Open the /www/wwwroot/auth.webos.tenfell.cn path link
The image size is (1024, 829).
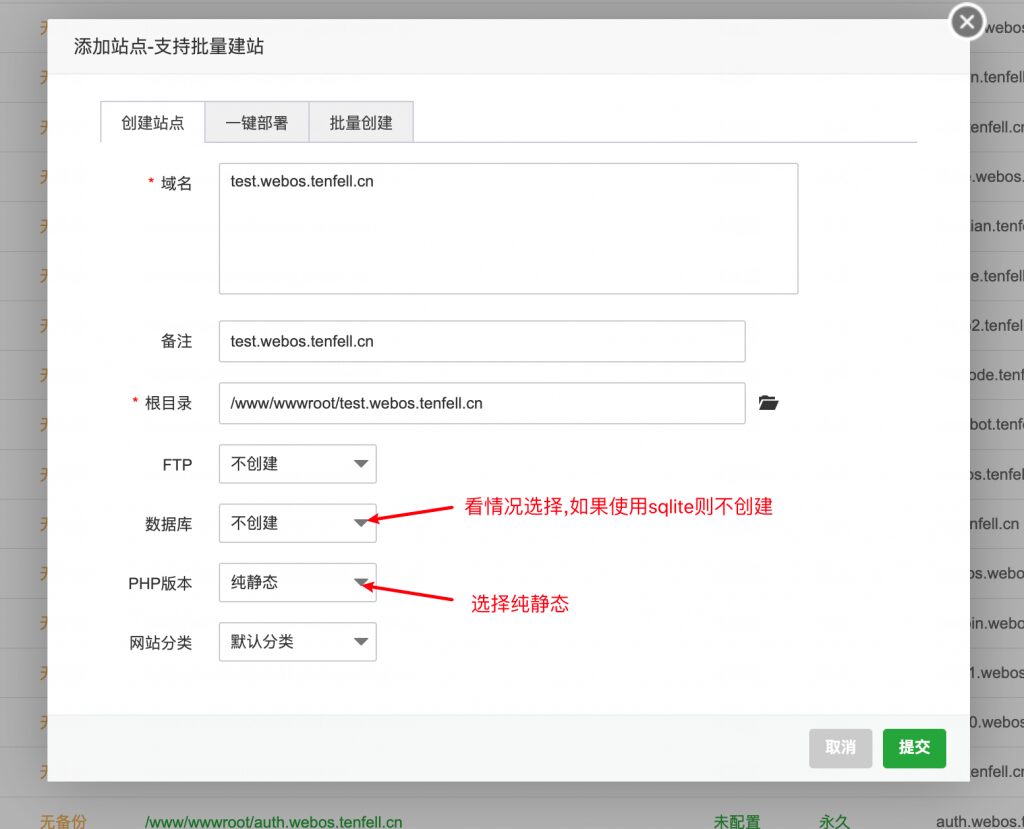tap(273, 820)
